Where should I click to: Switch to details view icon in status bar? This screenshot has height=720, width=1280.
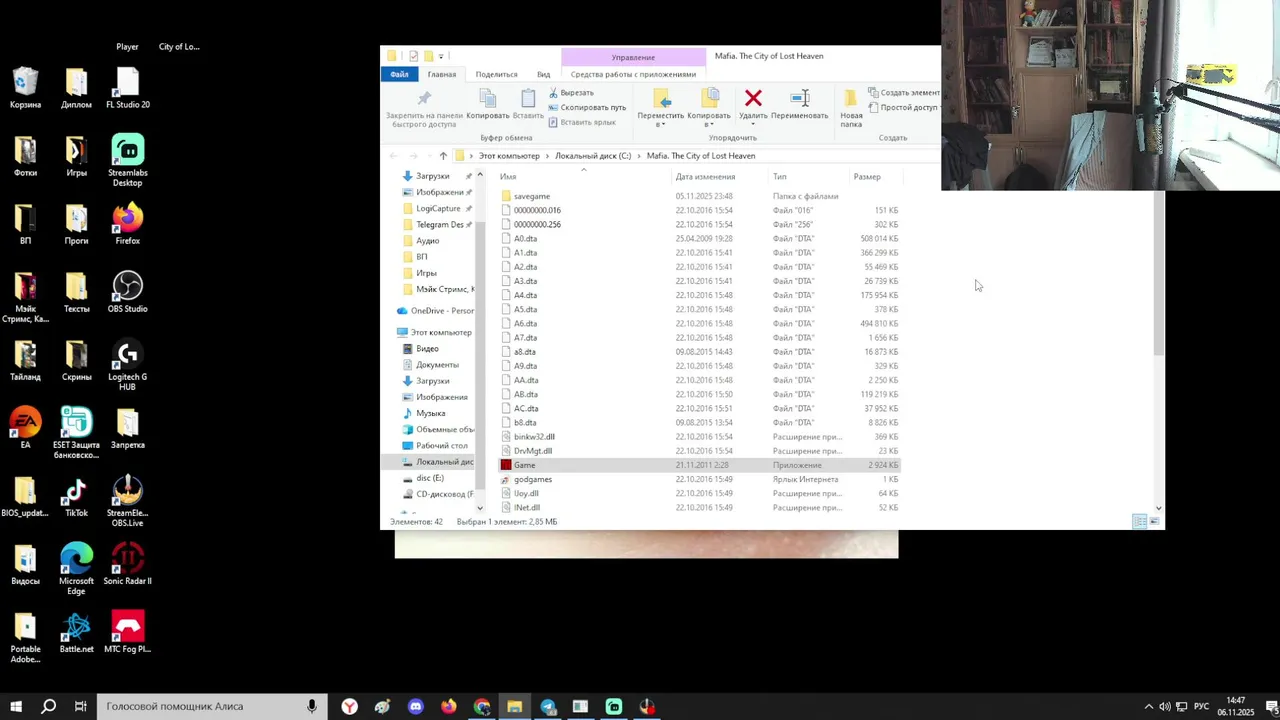coord(1140,522)
